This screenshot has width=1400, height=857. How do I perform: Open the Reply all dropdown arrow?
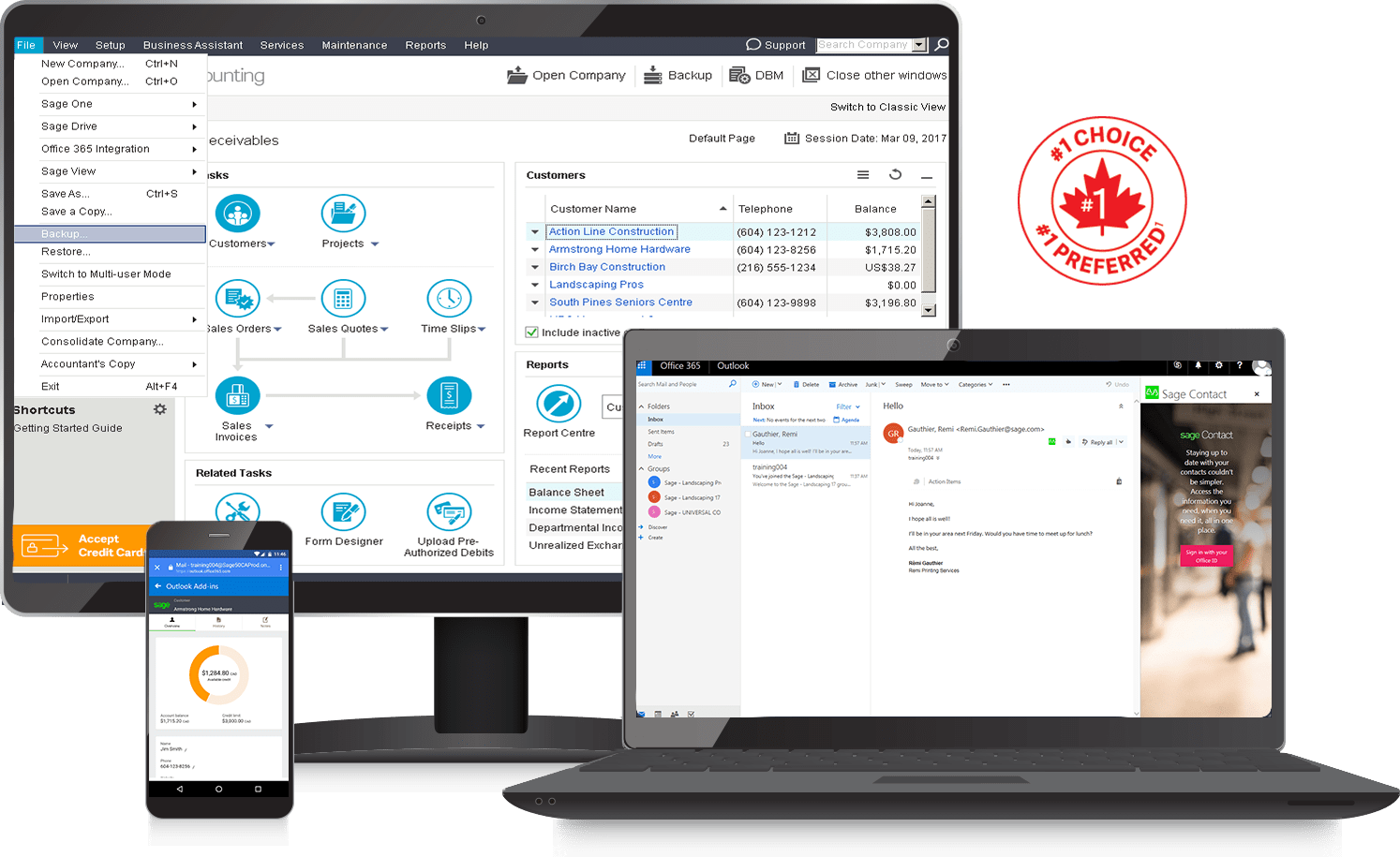tap(1121, 442)
